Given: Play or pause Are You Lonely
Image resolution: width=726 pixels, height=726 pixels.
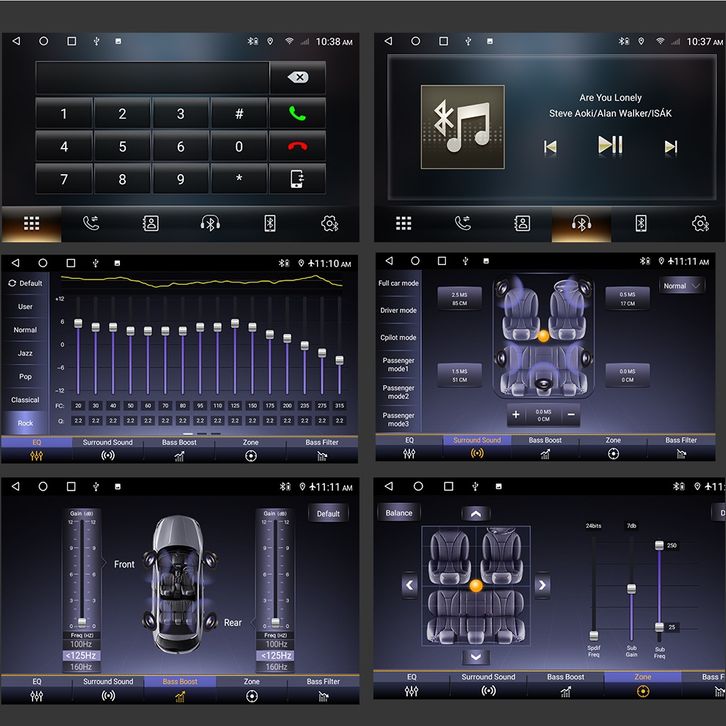Looking at the screenshot, I should (x=609, y=146).
